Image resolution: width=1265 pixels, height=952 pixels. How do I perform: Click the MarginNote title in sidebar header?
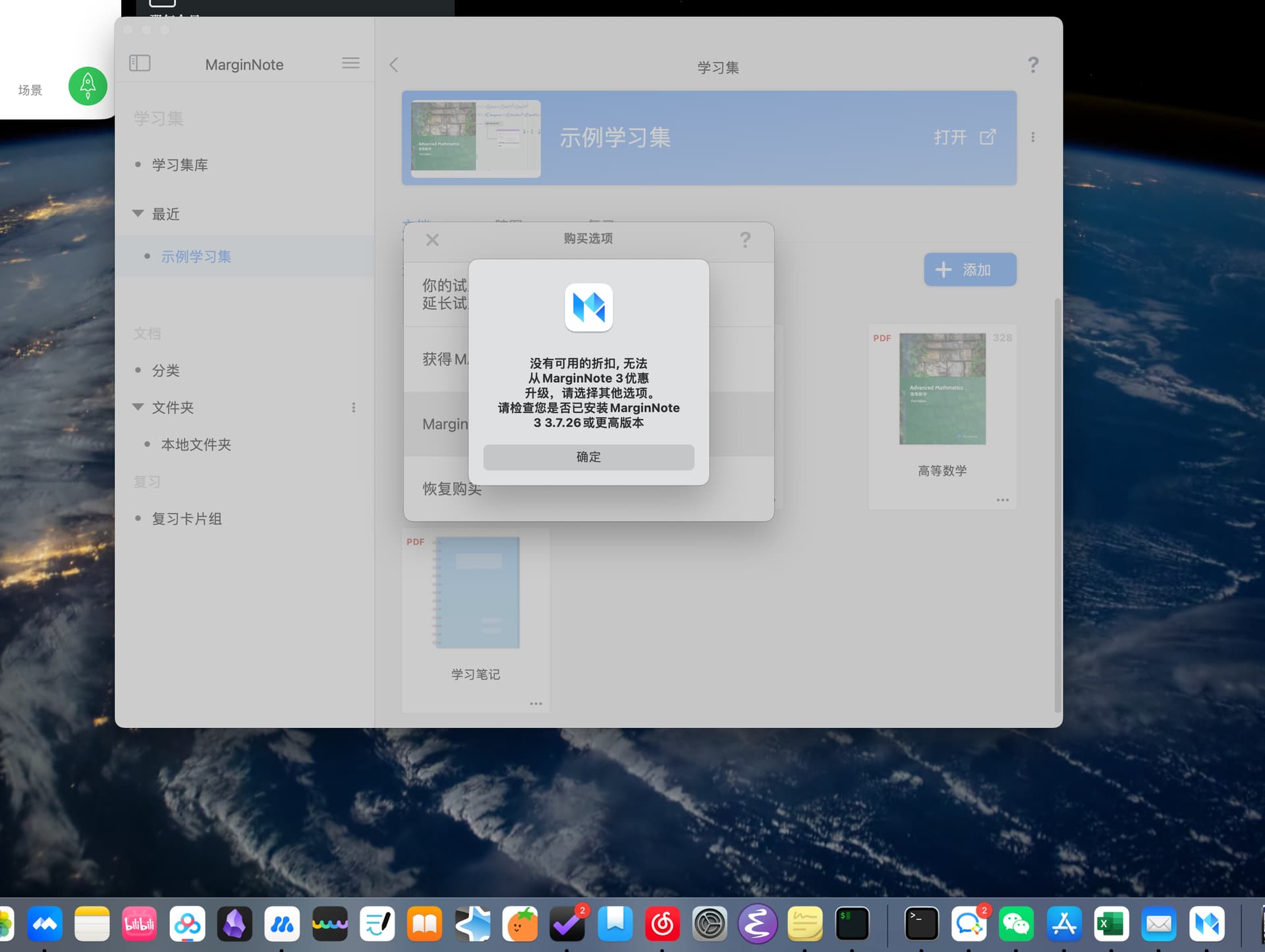(x=244, y=65)
